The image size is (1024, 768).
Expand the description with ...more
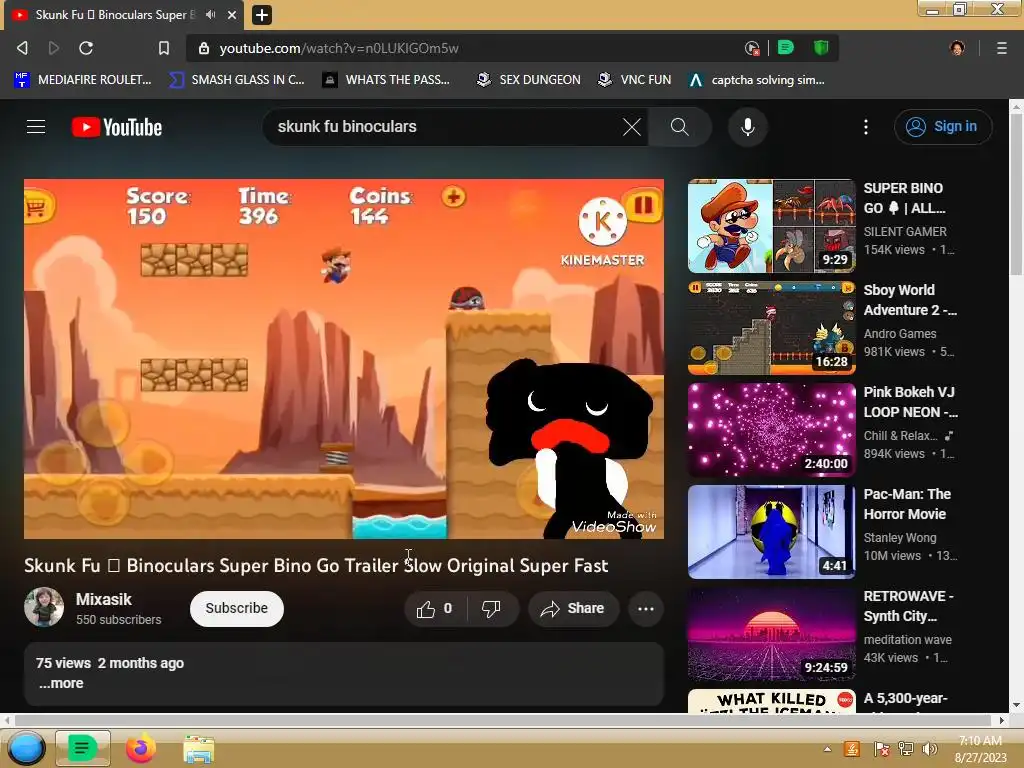[61, 683]
